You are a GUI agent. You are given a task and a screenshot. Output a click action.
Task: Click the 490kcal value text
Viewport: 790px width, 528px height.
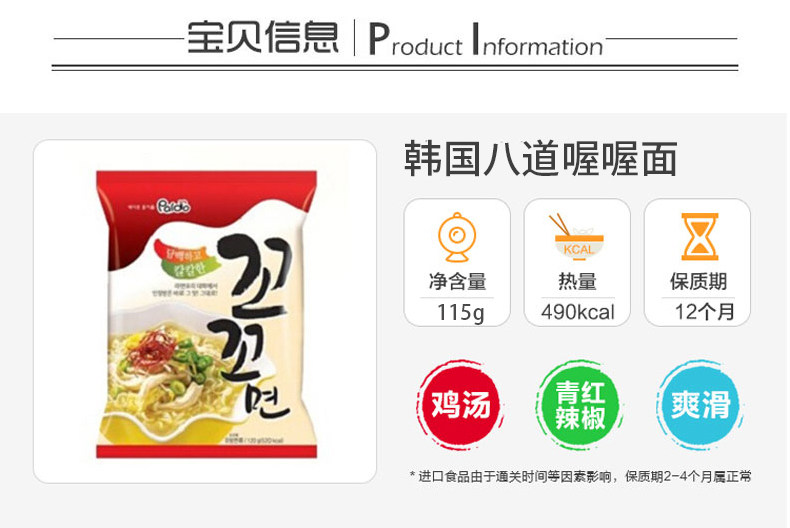point(578,312)
